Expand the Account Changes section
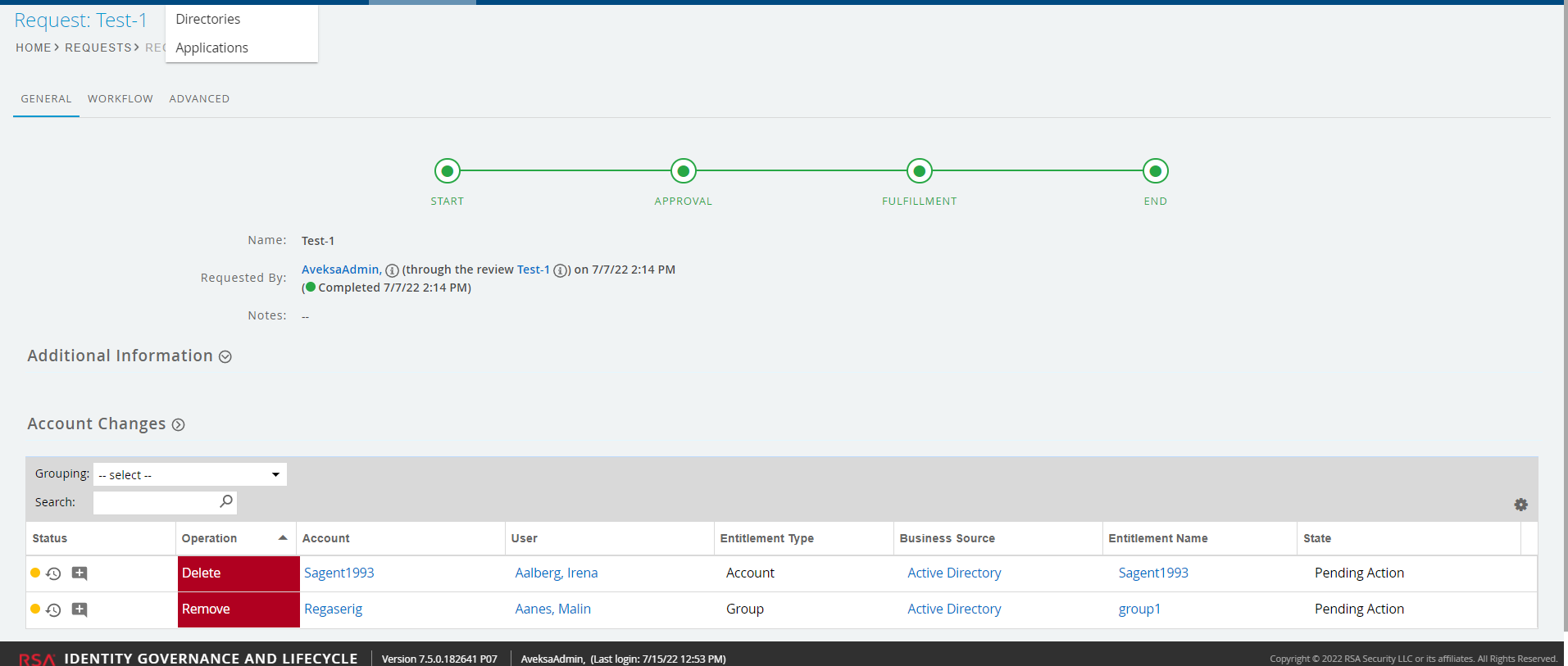 179,424
